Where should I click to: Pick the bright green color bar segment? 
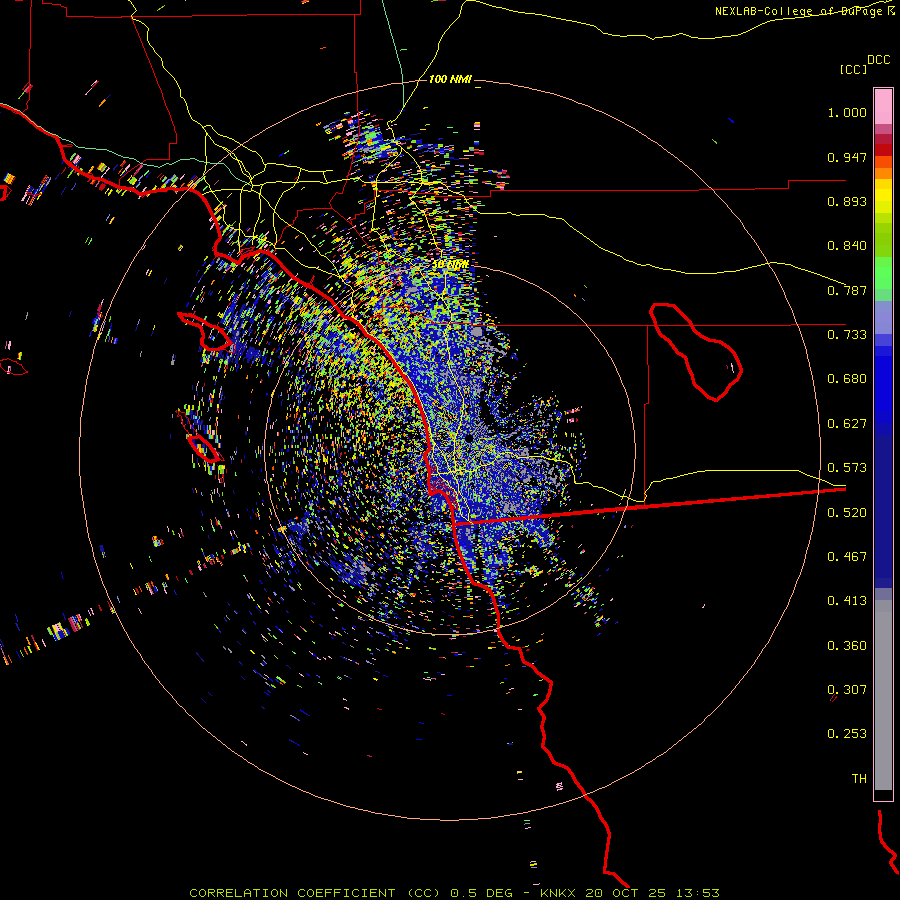click(883, 273)
